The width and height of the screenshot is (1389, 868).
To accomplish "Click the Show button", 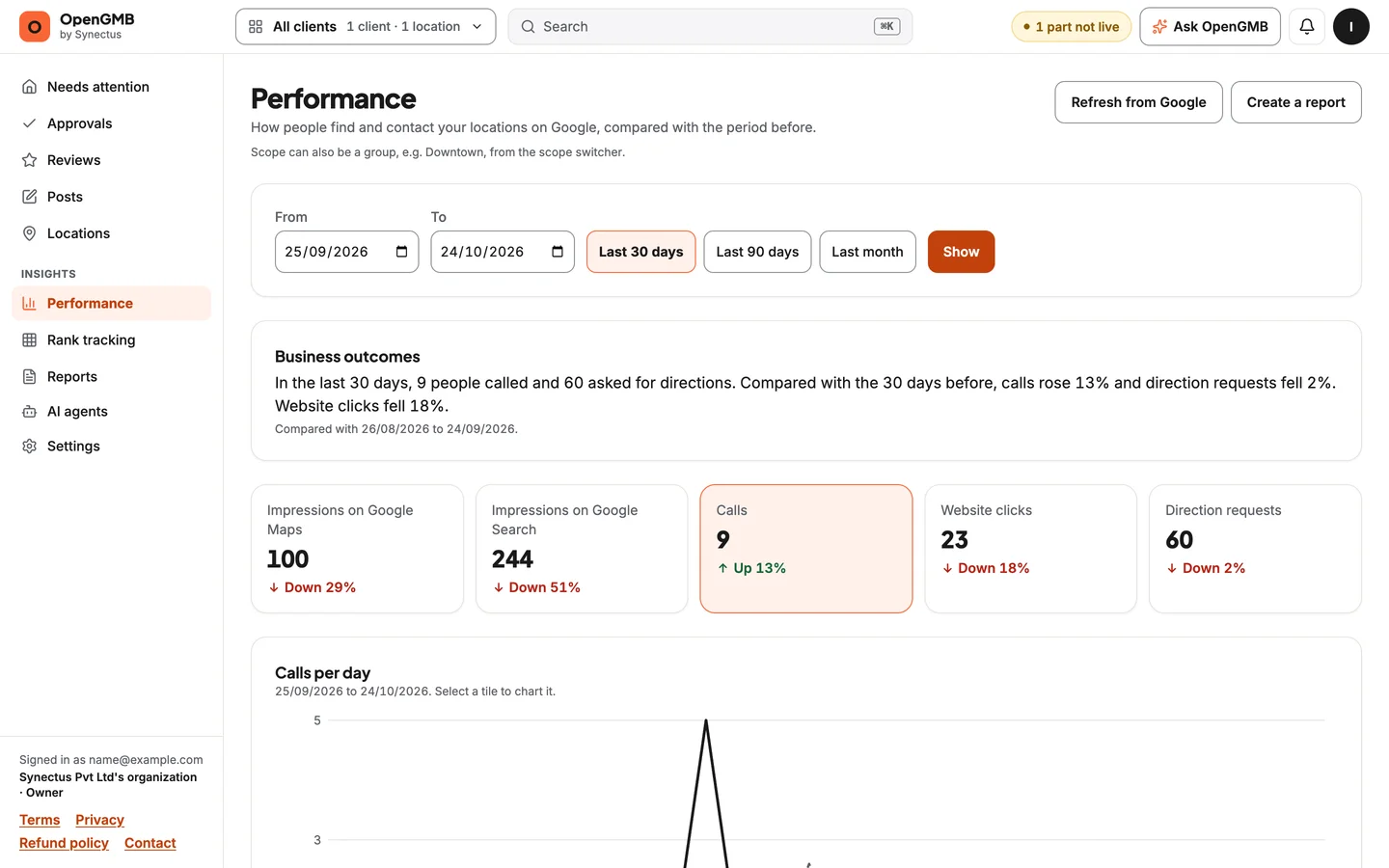I will point(961,252).
